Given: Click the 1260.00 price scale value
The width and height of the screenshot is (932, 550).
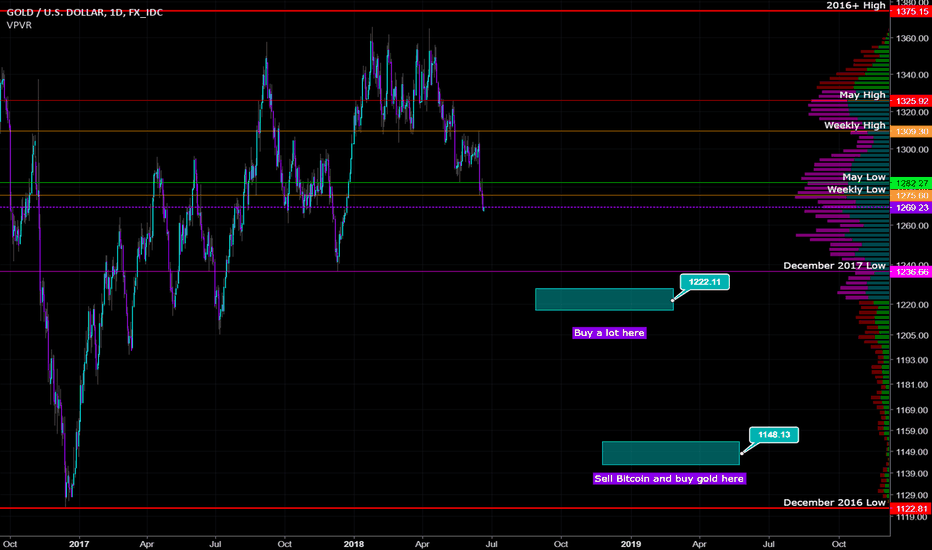Looking at the screenshot, I should point(912,225).
